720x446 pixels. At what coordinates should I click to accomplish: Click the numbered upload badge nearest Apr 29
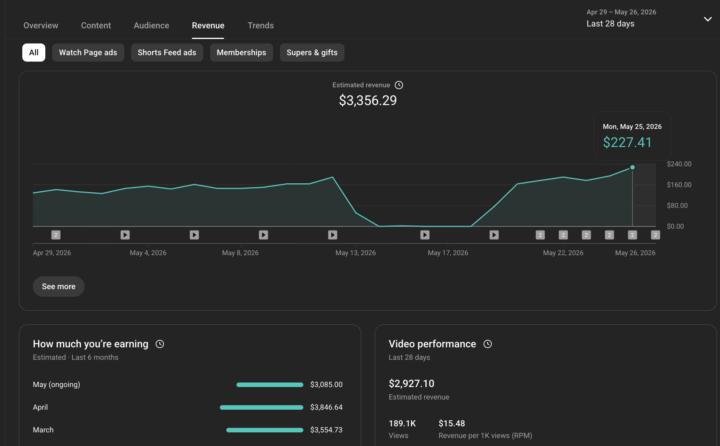(56, 235)
